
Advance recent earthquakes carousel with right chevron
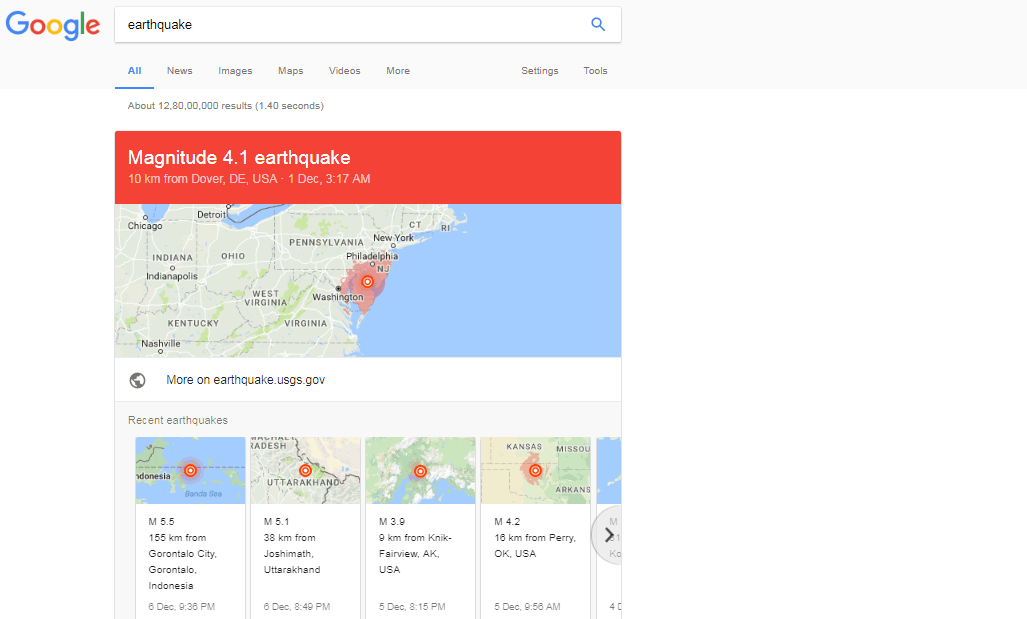(x=609, y=535)
